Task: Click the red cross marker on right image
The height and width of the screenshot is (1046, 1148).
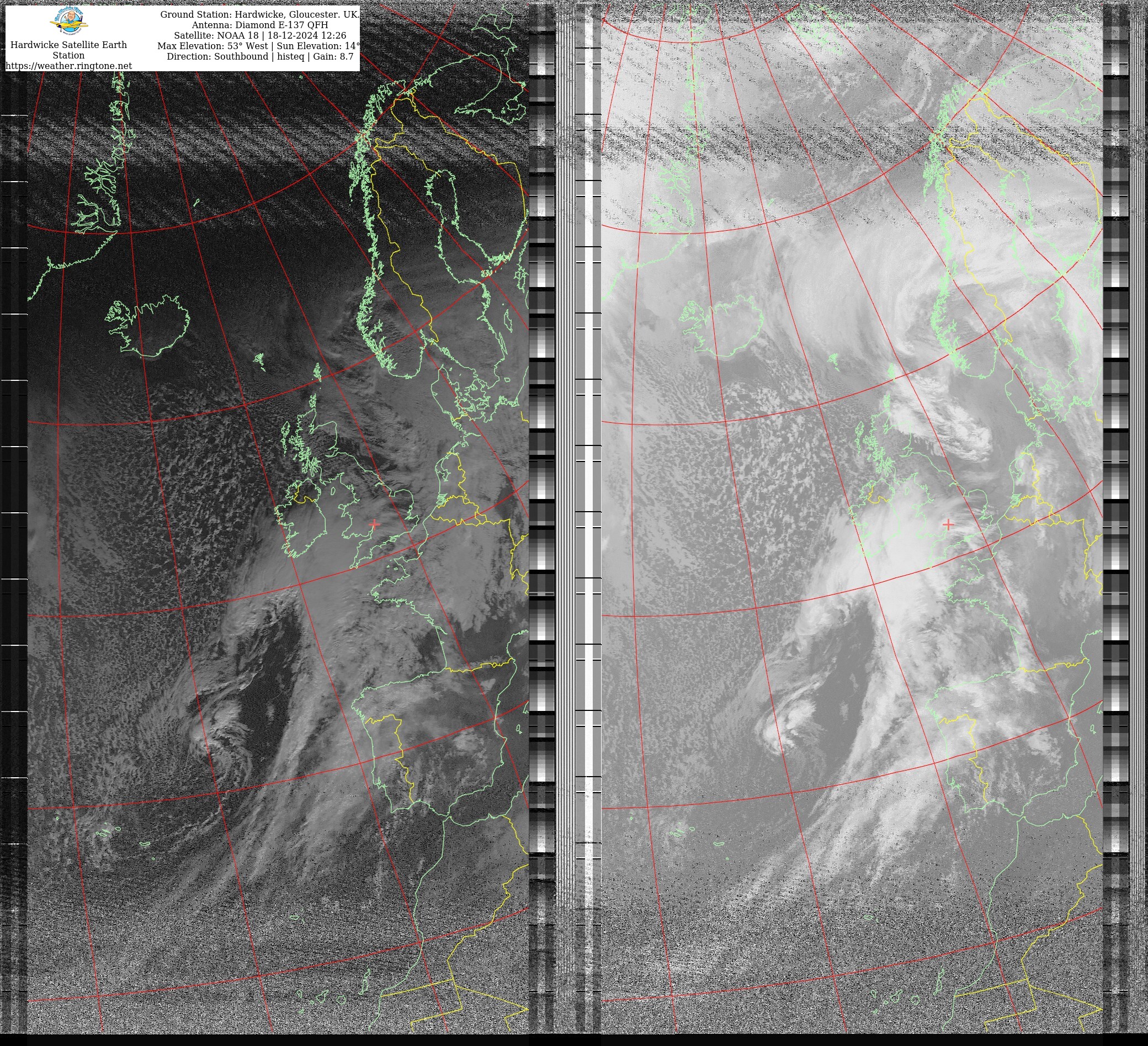Action: click(x=948, y=524)
